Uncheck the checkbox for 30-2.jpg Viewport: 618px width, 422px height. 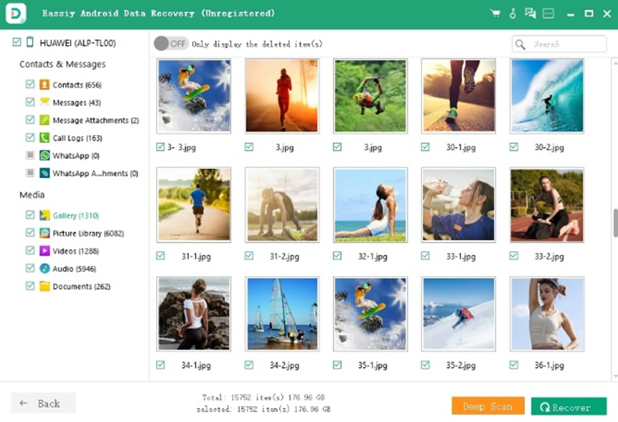(515, 147)
